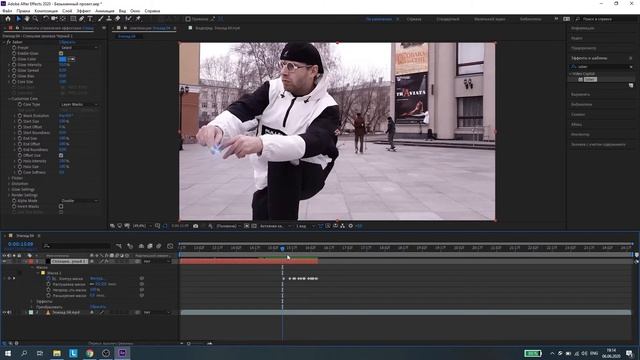The image size is (640, 360).
Task: Open the Alpha Mode dropdown
Action: [x=79, y=200]
